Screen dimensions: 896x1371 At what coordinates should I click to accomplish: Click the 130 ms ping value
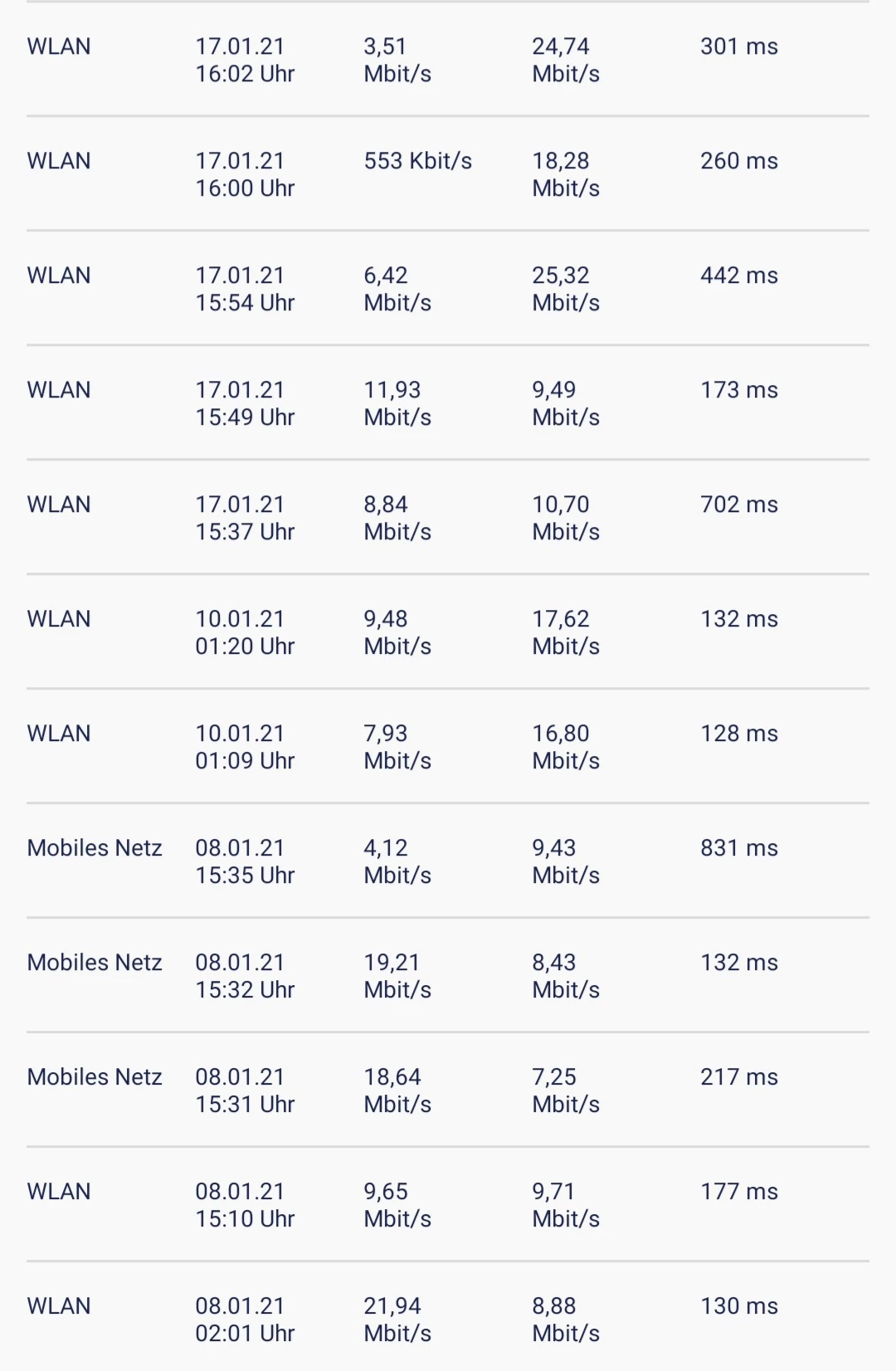pos(738,1306)
